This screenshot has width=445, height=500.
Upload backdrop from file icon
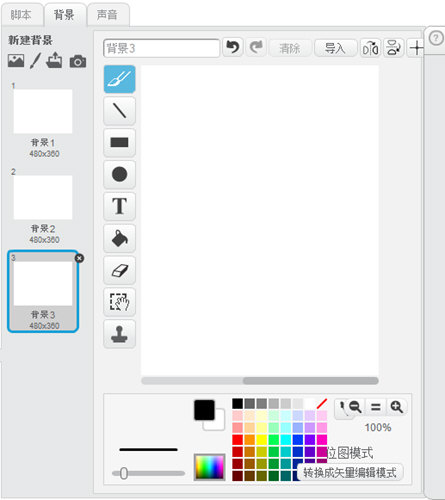pos(54,61)
